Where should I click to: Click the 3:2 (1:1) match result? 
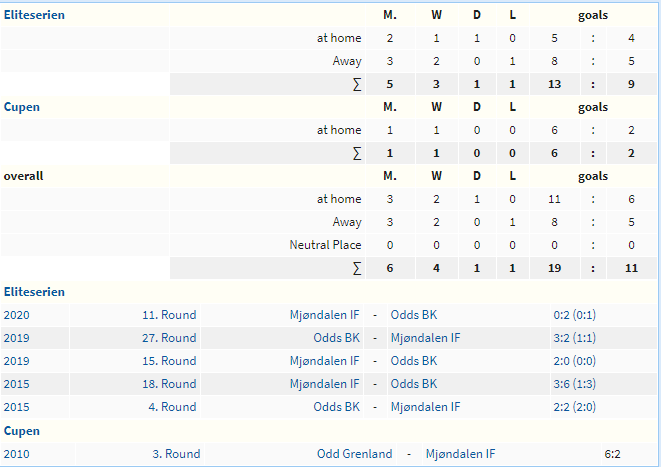coord(575,338)
